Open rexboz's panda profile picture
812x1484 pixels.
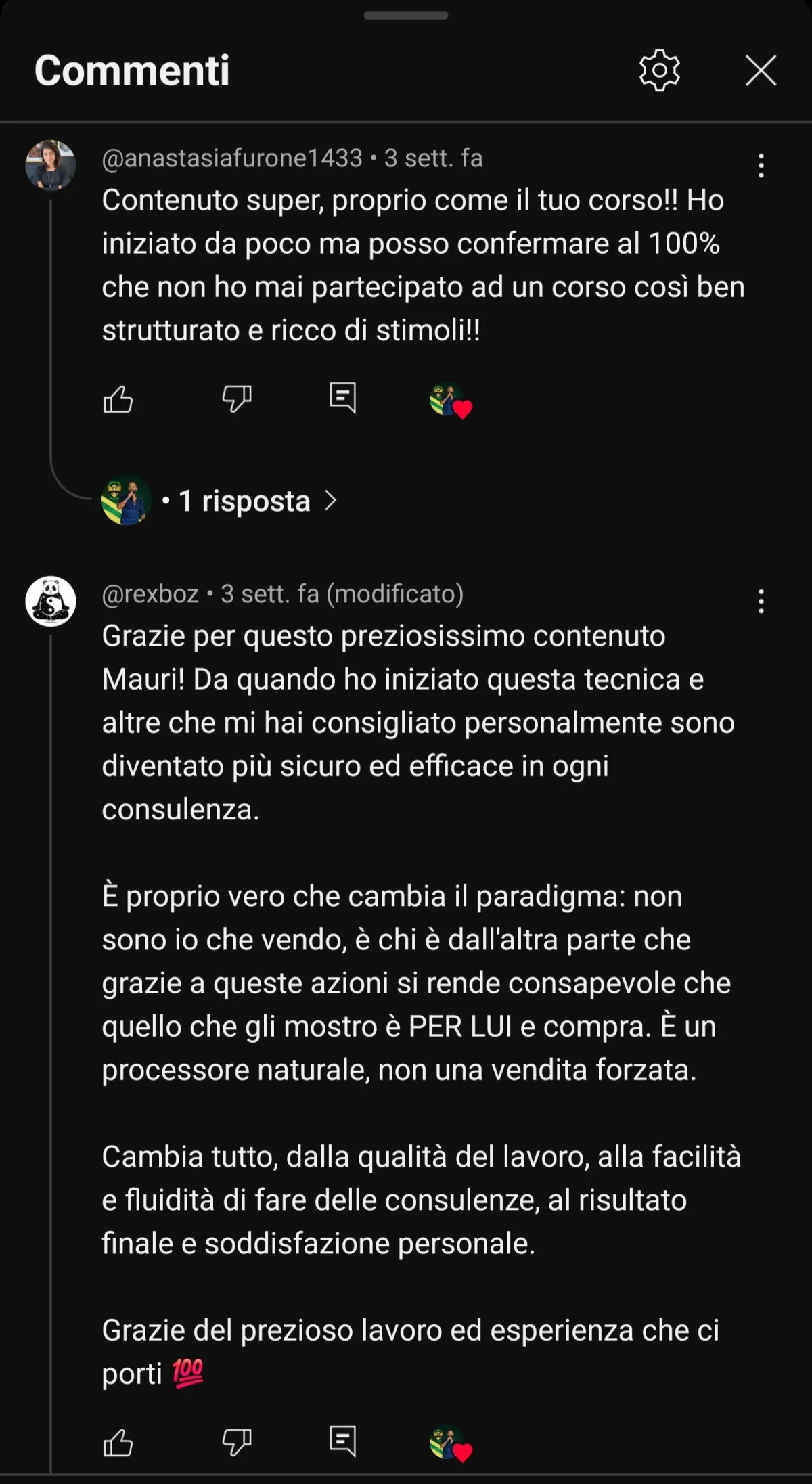[x=51, y=601]
